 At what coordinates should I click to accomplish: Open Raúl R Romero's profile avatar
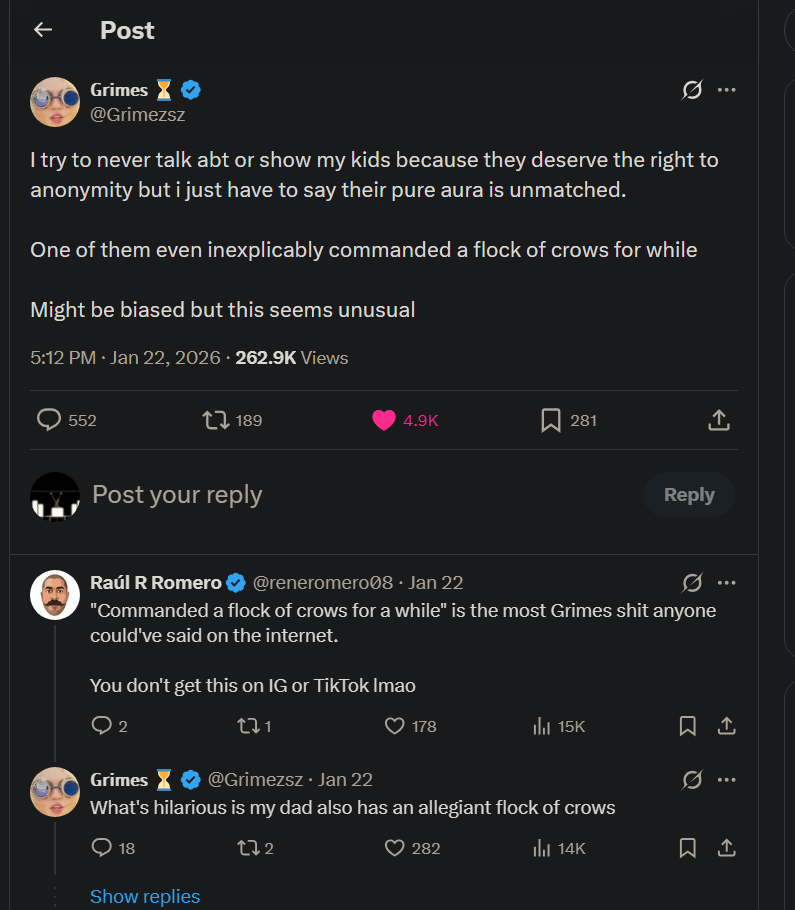(55, 595)
